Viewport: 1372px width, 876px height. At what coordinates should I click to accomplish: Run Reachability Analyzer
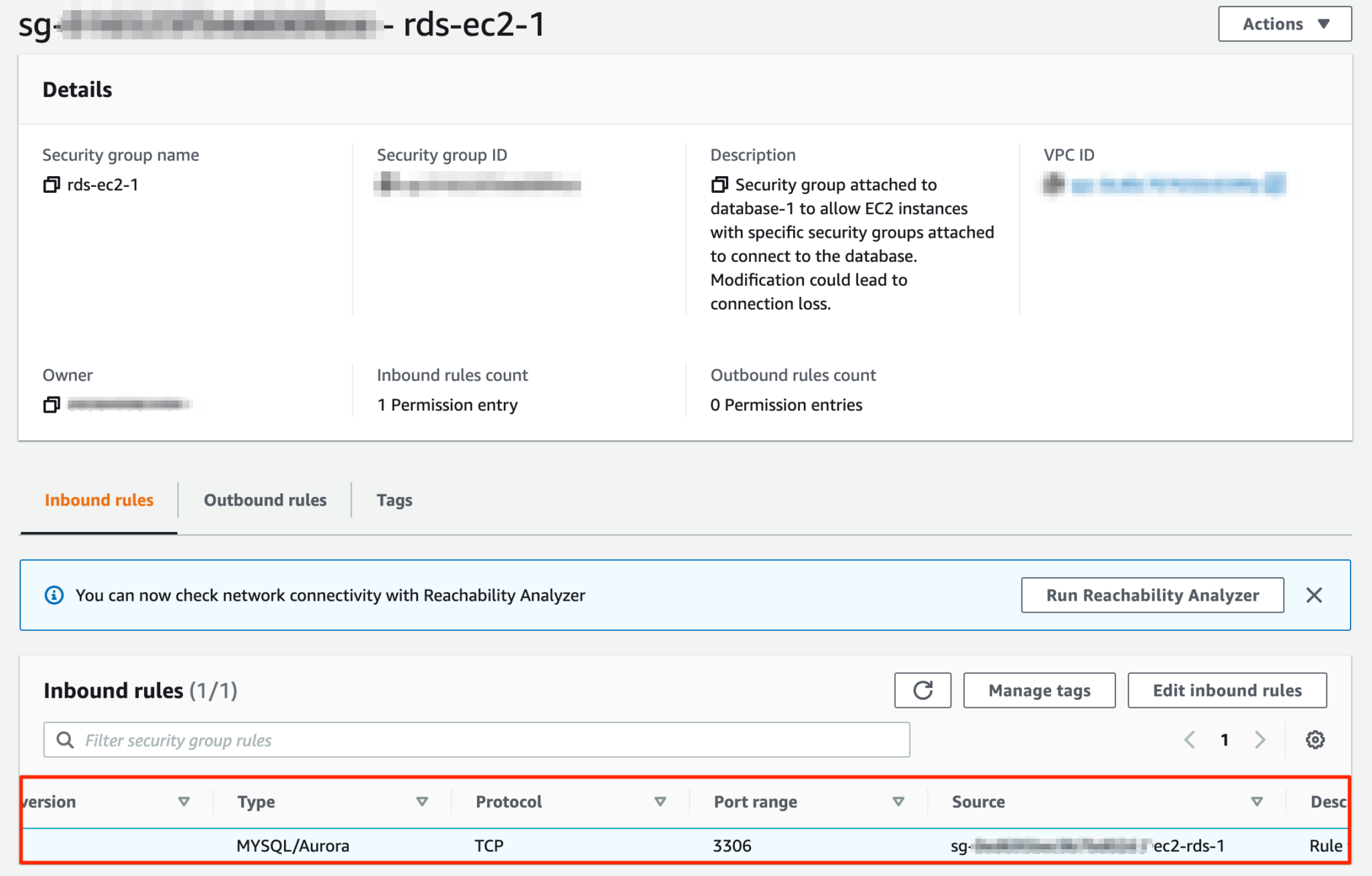pos(1152,595)
